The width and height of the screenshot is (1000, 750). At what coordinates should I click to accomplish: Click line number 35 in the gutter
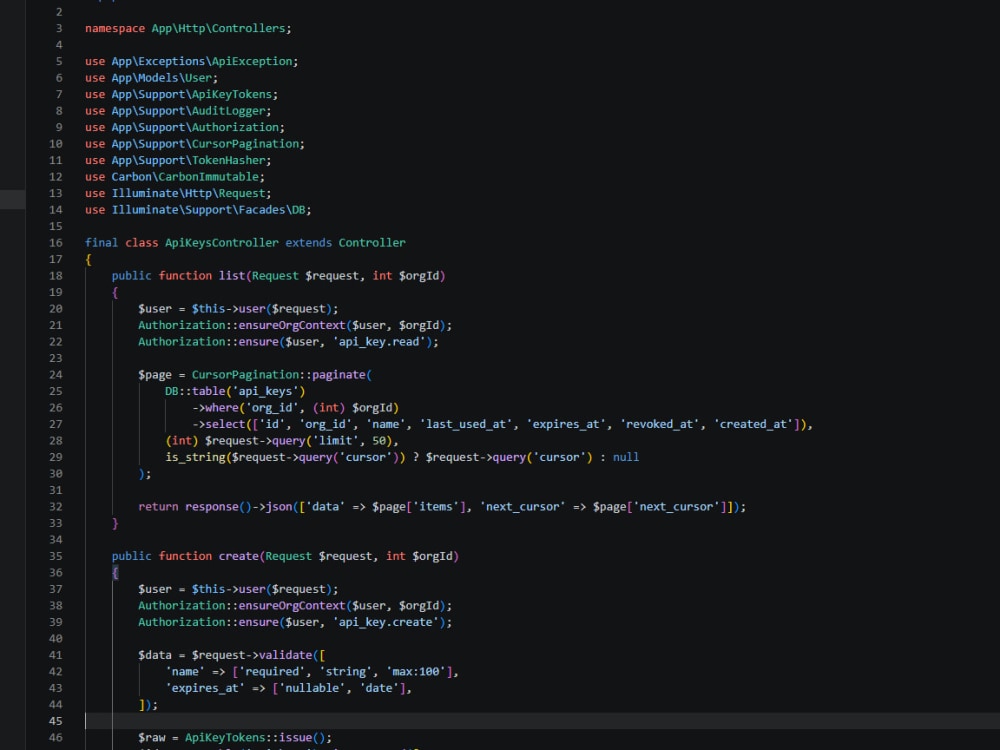[x=55, y=556]
